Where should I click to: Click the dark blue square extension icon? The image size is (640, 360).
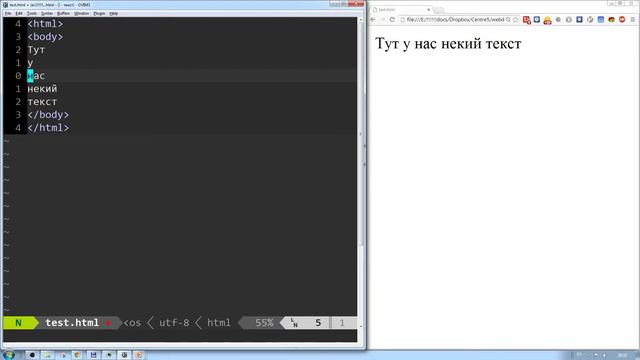pyautogui.click(x=579, y=20)
